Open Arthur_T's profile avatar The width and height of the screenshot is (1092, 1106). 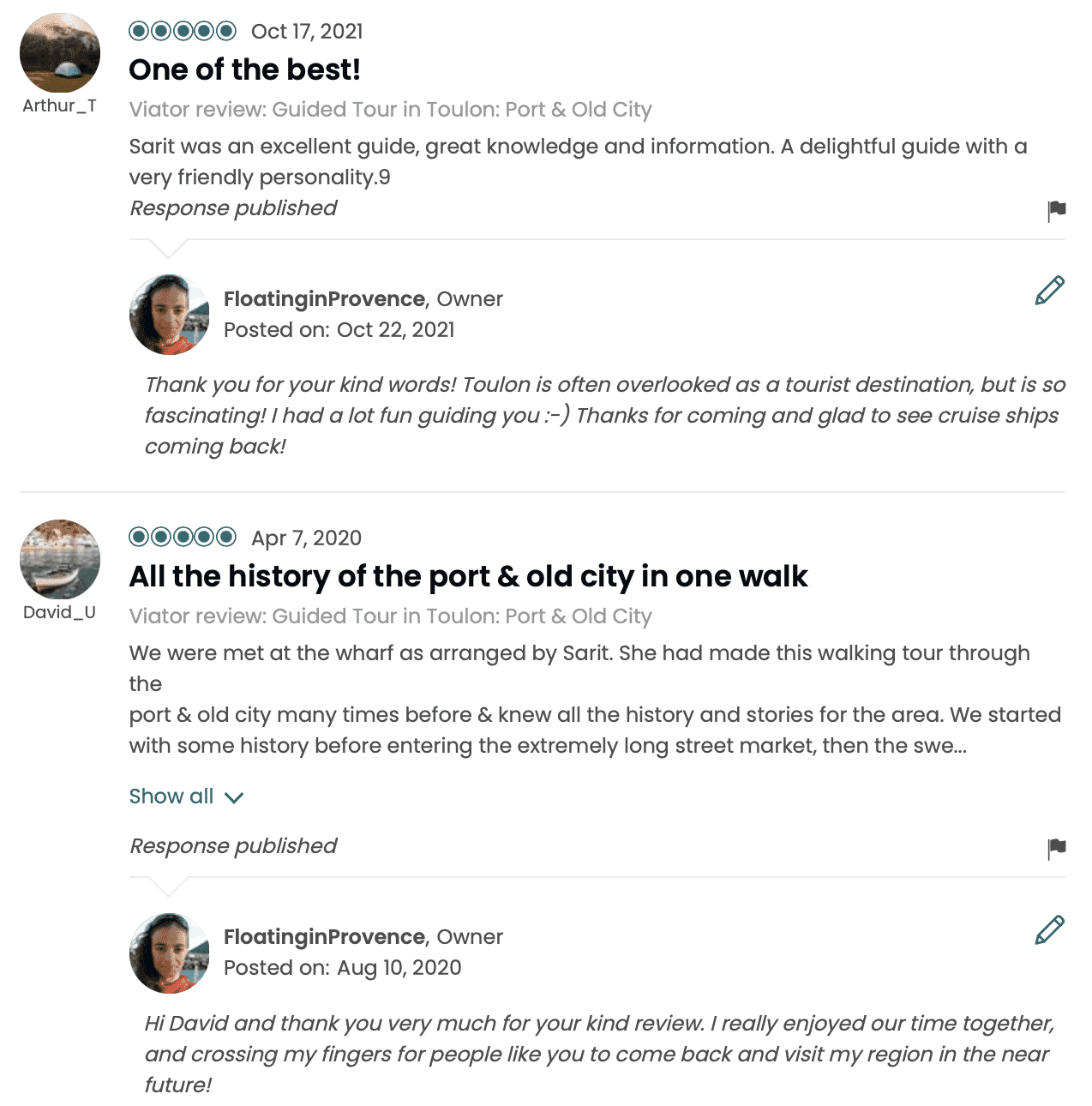pyautogui.click(x=60, y=52)
